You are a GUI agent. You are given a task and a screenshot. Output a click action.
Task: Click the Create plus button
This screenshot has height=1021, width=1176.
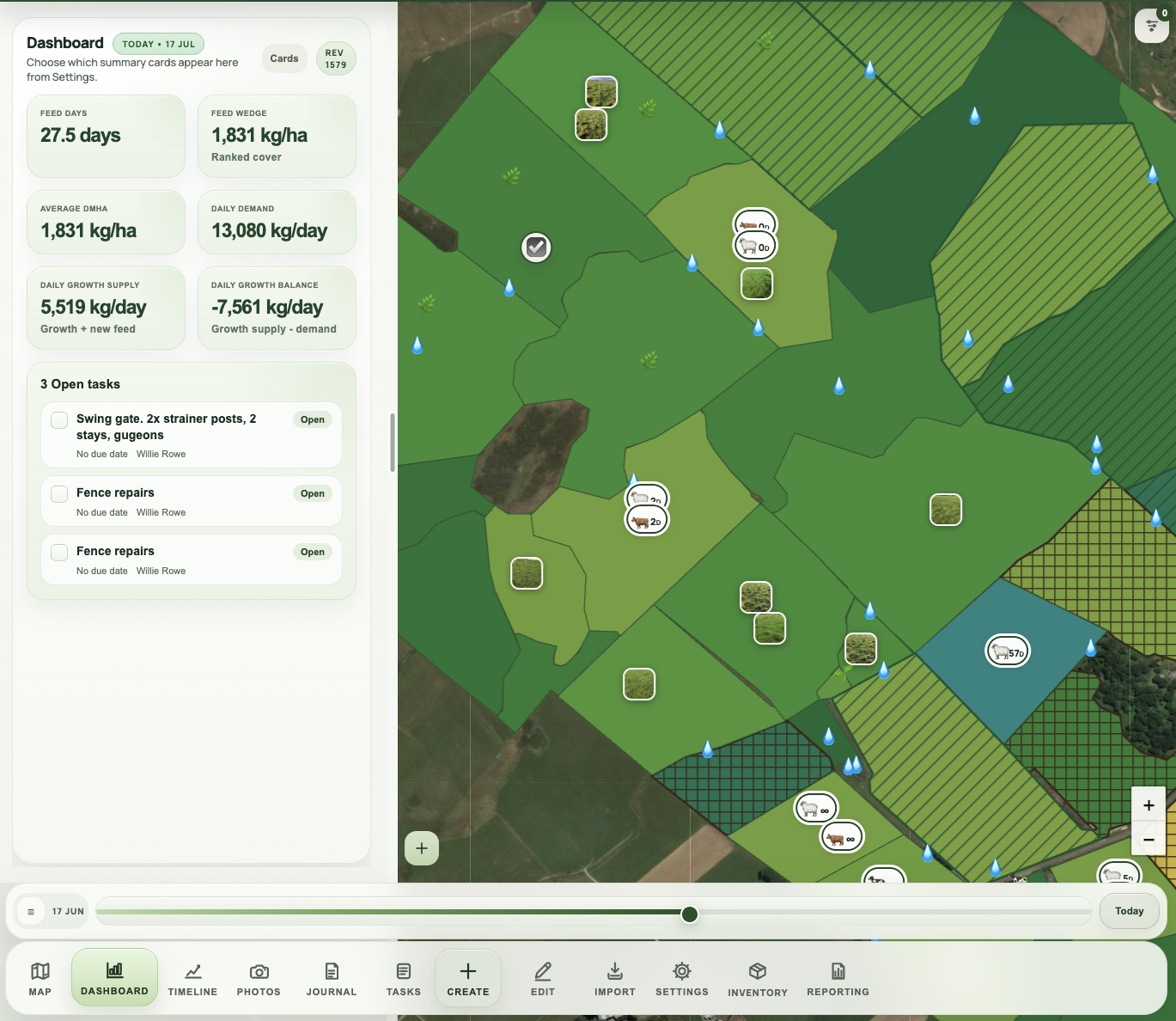(x=468, y=978)
